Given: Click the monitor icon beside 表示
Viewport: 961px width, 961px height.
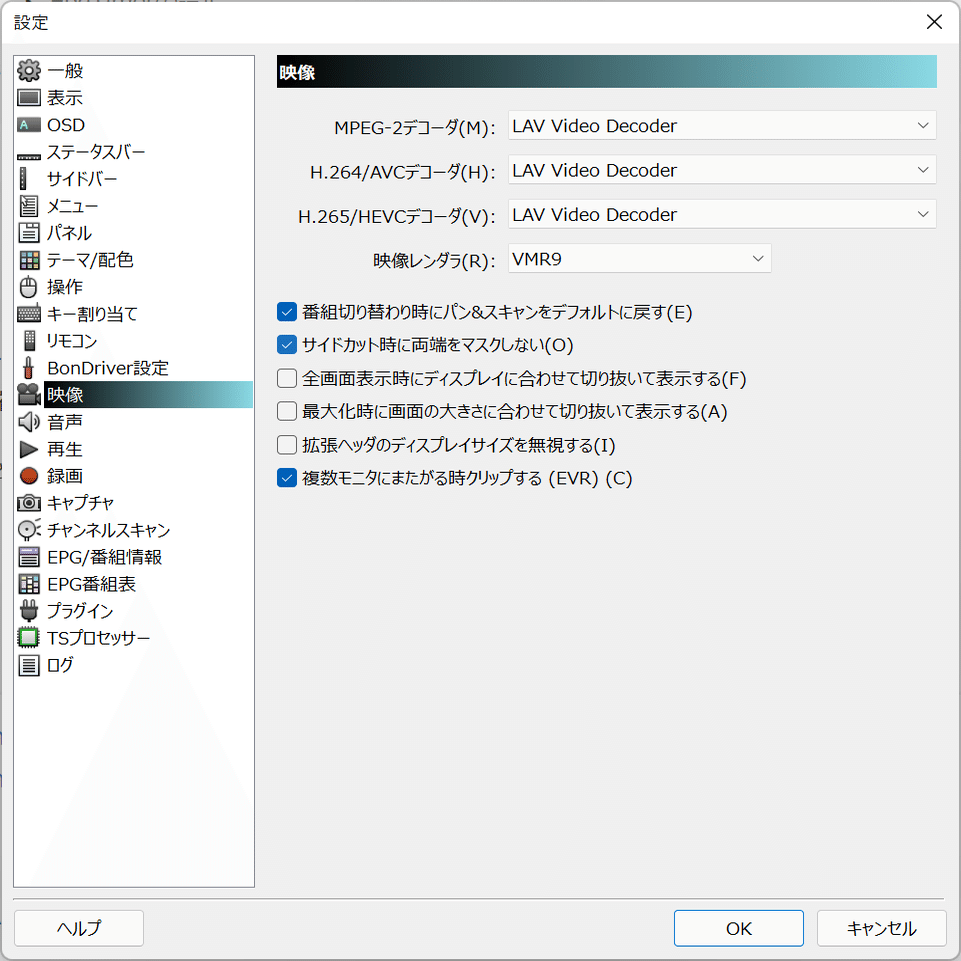Looking at the screenshot, I should 29,97.
